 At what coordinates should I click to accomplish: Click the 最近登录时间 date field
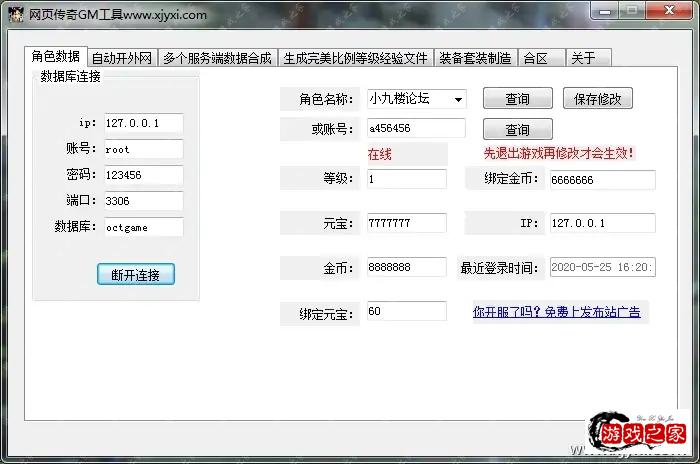[x=603, y=267]
